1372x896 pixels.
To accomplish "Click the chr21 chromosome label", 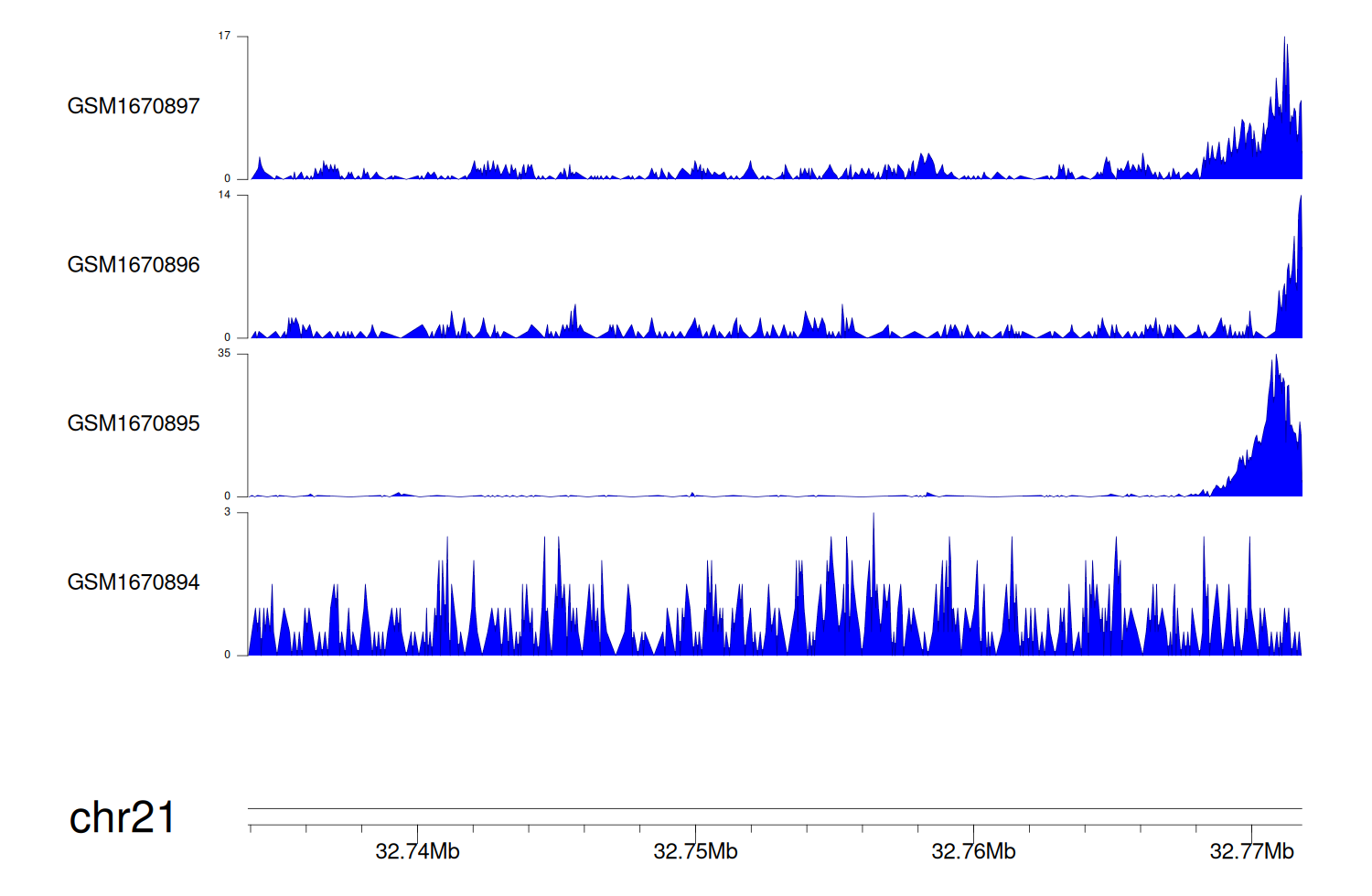I will pos(122,817).
